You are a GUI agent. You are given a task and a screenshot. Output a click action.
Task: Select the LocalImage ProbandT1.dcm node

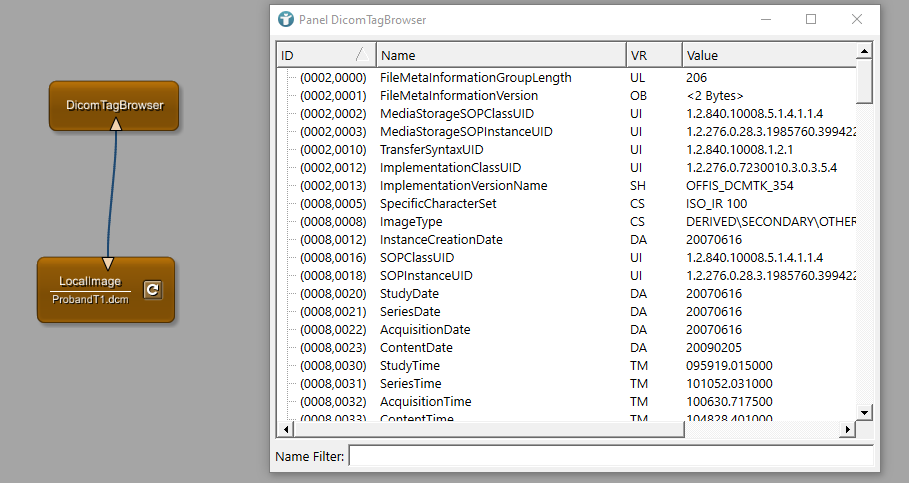coord(90,289)
